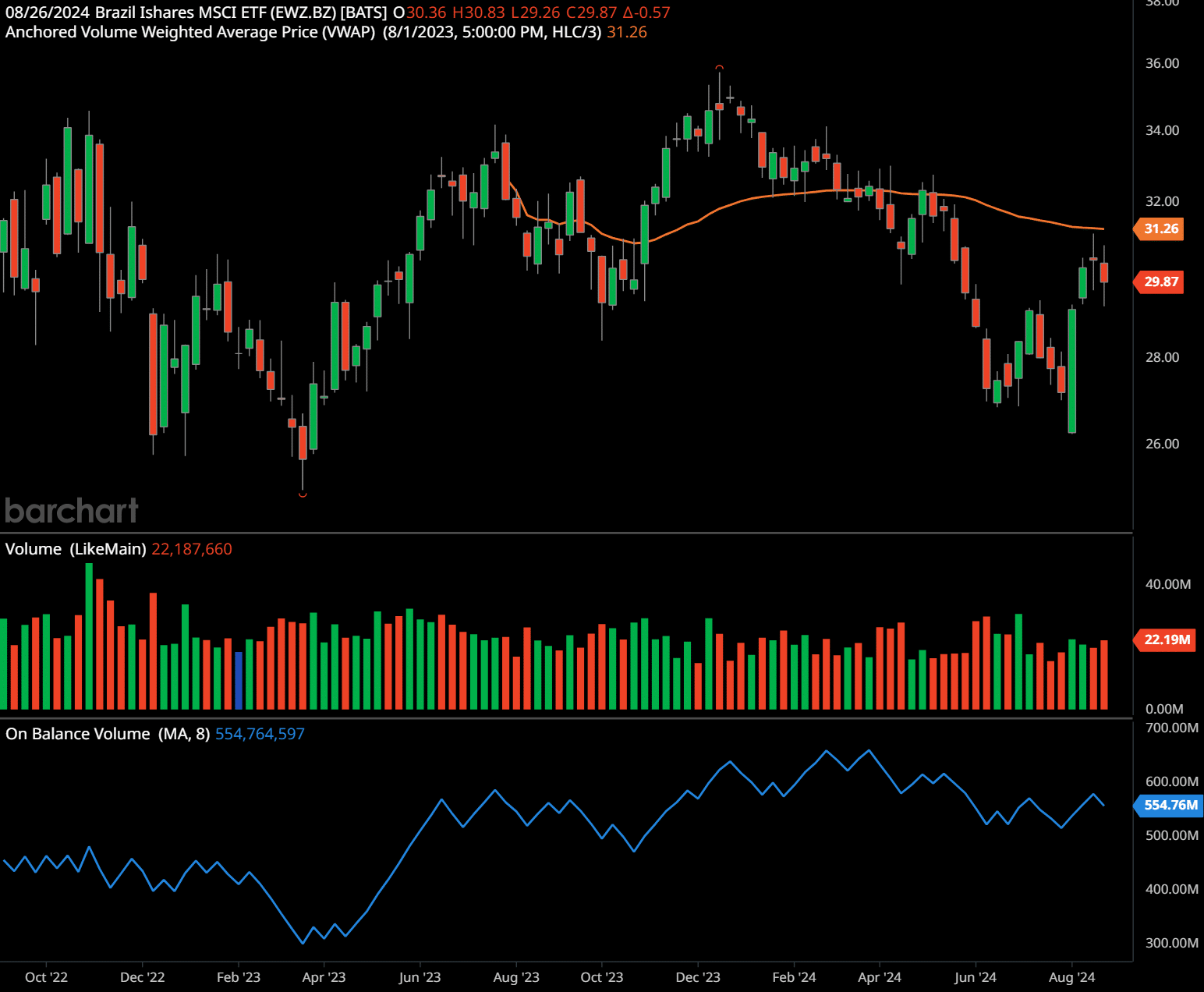Click the 300.00M OBV axis label
The height and width of the screenshot is (992, 1204).
[1172, 943]
